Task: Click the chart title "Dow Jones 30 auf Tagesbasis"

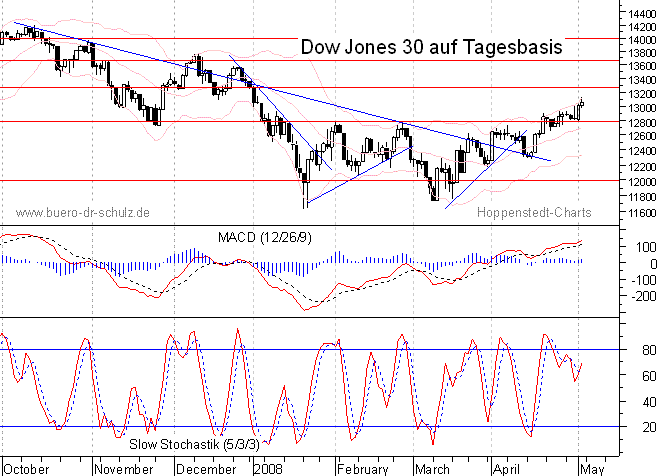Action: 431,47
